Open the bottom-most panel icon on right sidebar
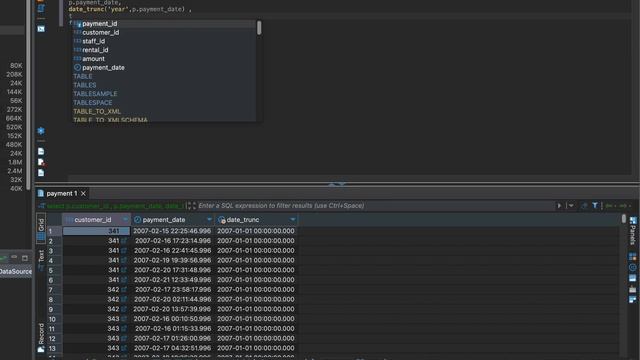The image size is (640, 360). (x=633, y=300)
